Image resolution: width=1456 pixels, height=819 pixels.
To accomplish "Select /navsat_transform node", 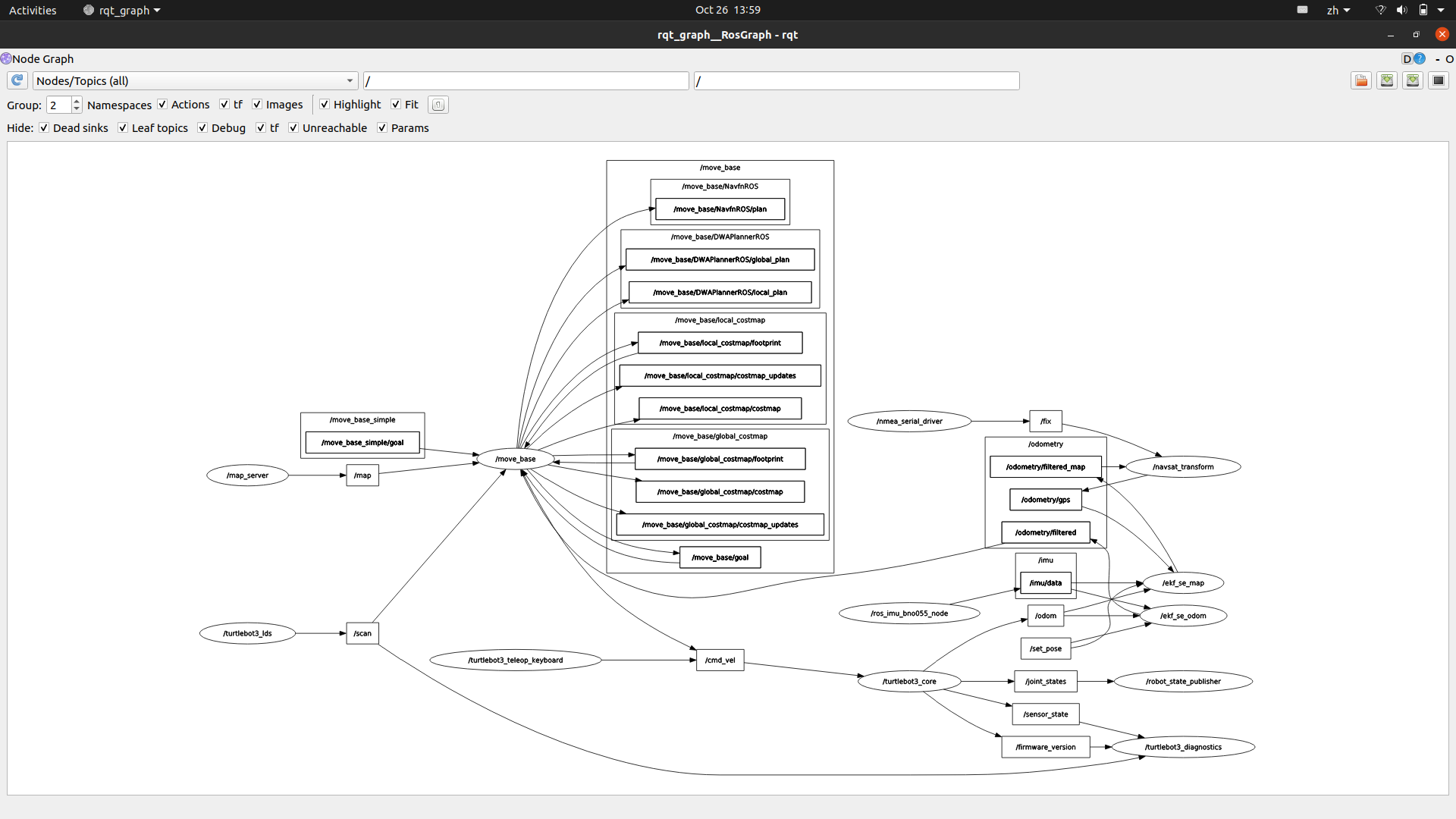I will click(x=1183, y=466).
